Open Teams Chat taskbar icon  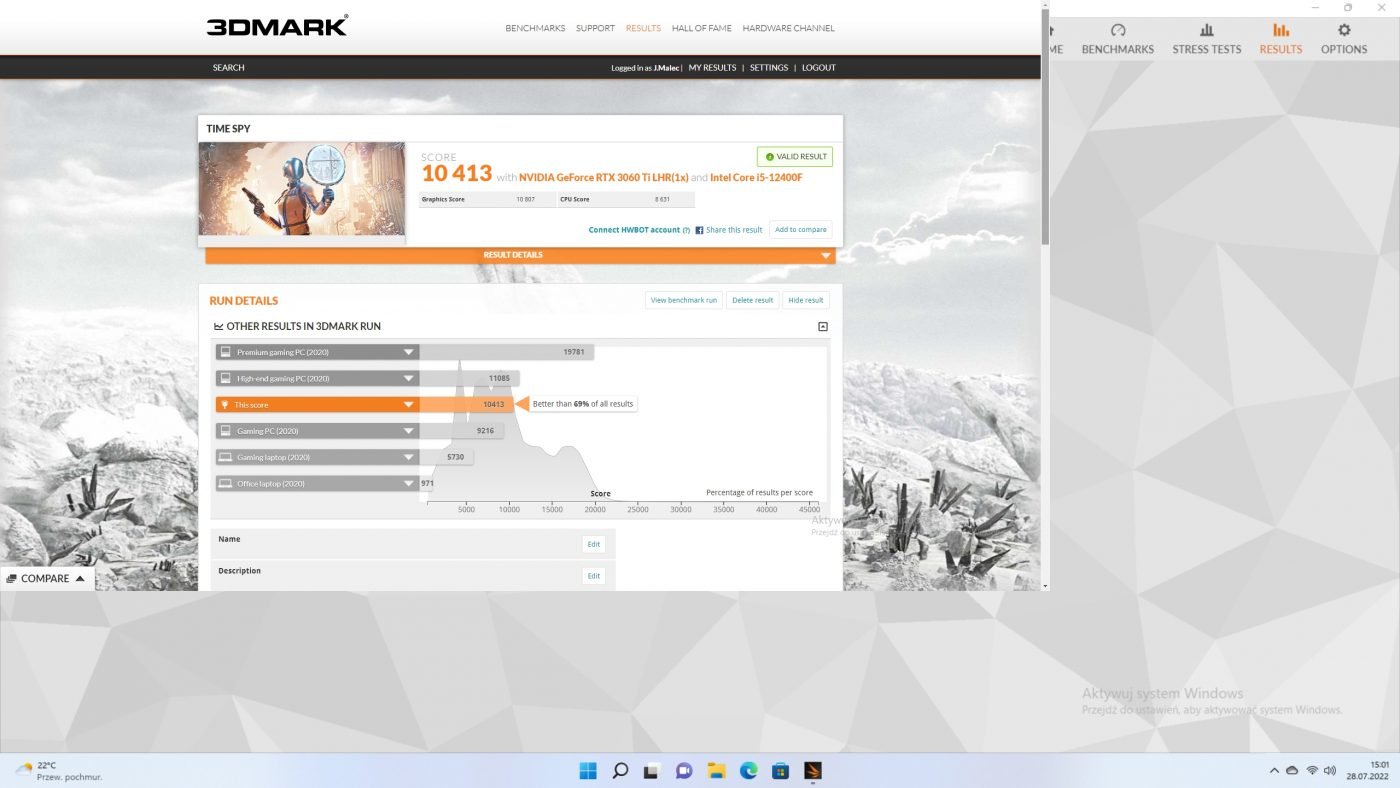684,770
